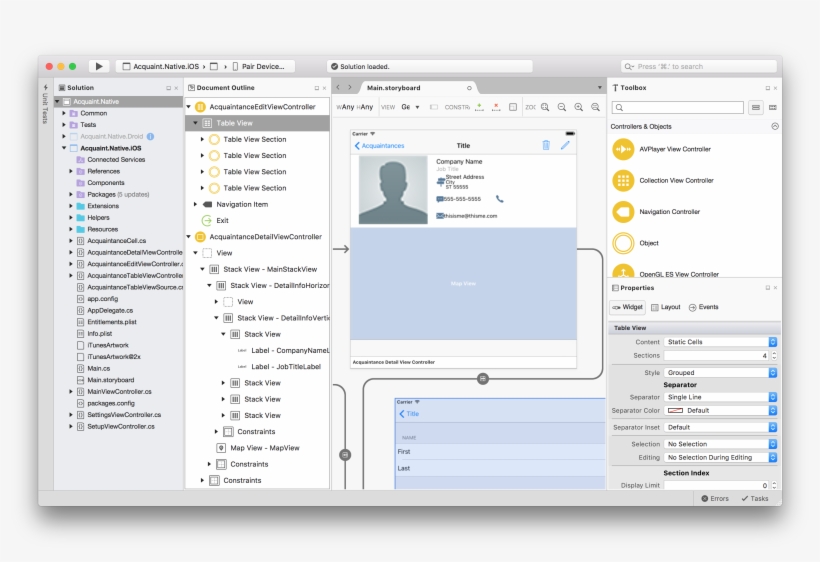Collapse the AcquaintanceEditViewController node
820x562 pixels.
(x=189, y=107)
